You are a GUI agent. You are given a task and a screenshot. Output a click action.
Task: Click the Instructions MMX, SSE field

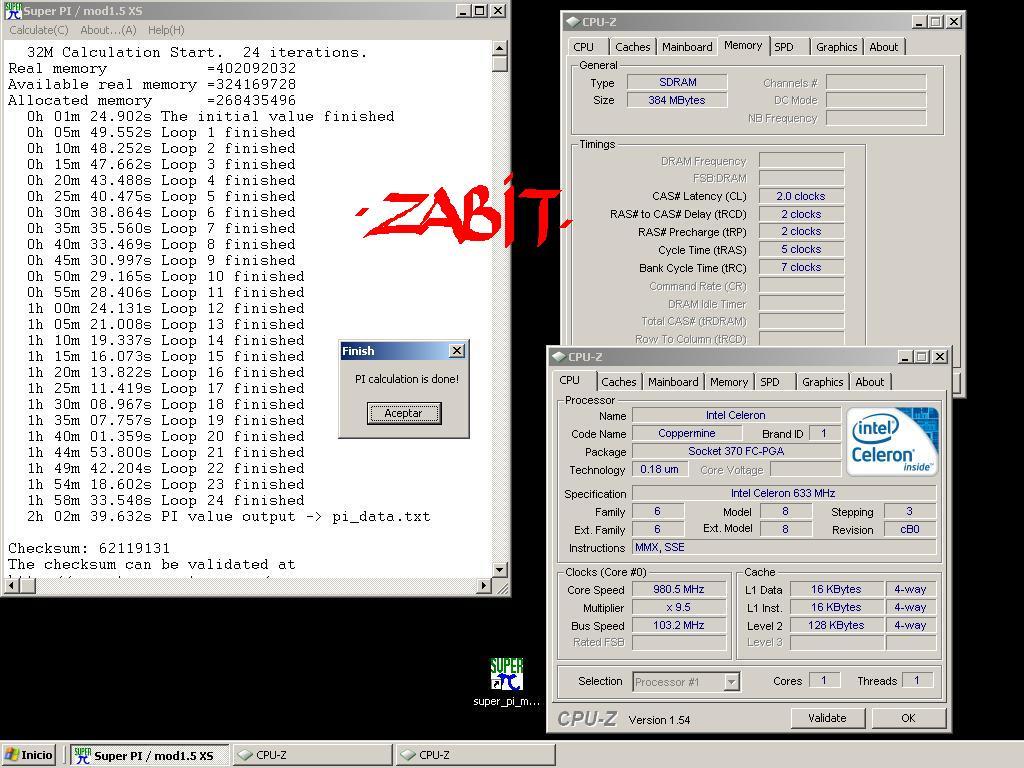pos(784,547)
